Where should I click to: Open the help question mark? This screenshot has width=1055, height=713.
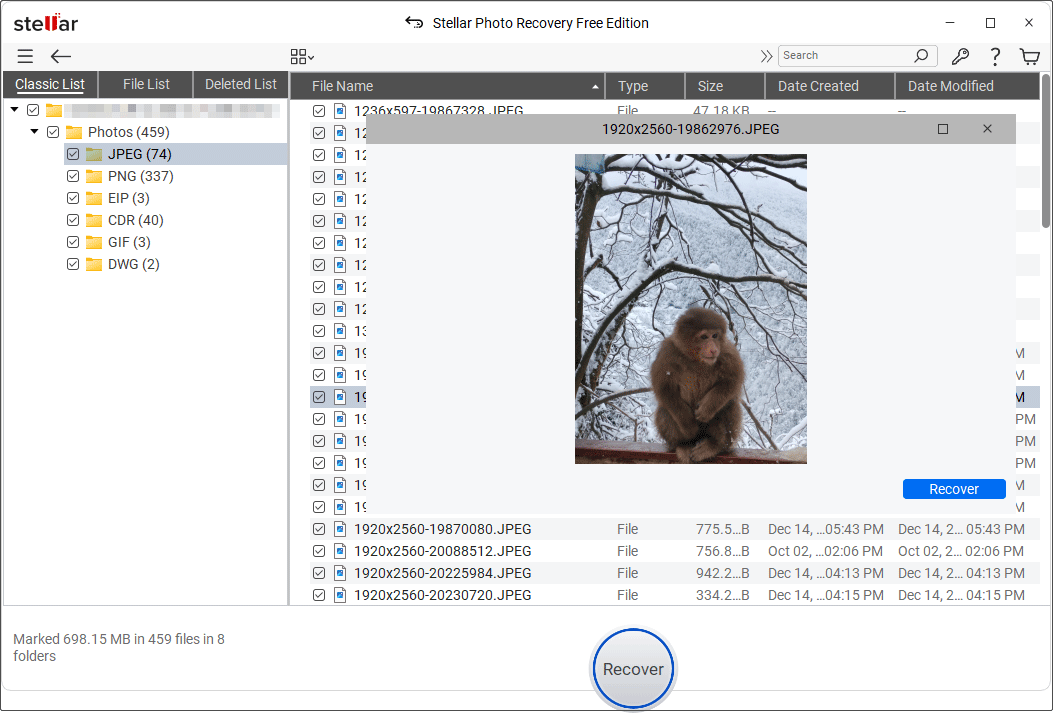click(995, 57)
